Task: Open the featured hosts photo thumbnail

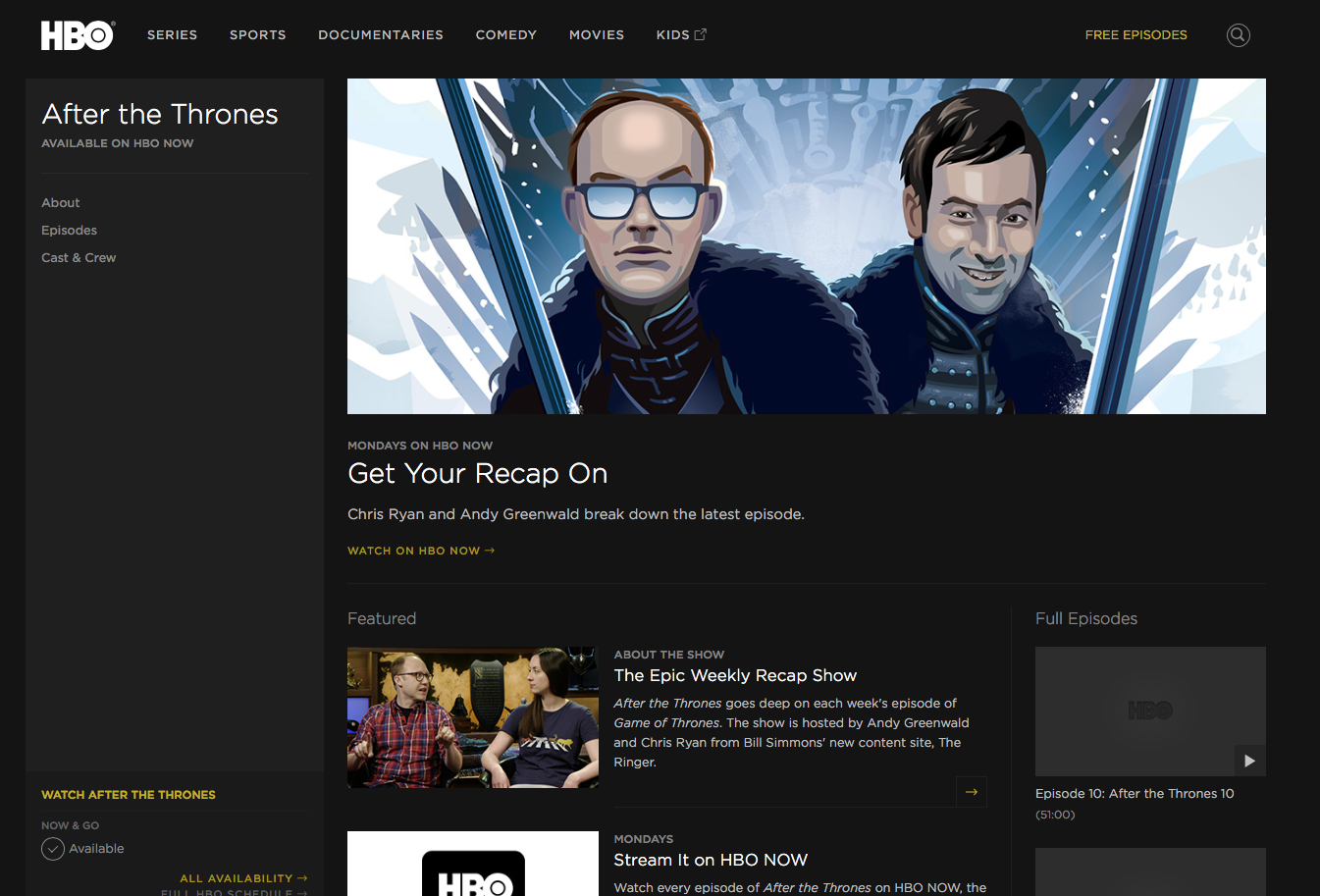Action: (x=473, y=717)
